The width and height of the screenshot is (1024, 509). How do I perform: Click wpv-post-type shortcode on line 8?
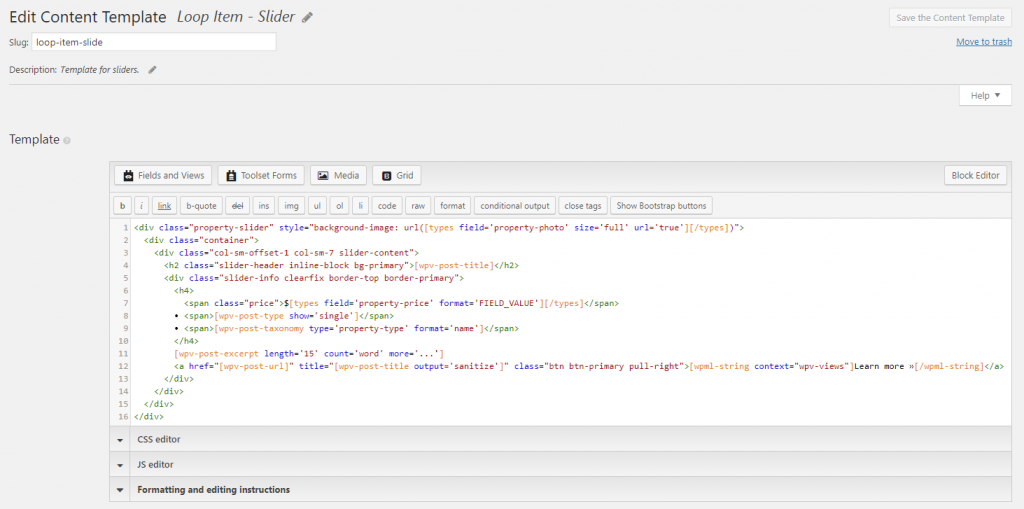[x=285, y=316]
